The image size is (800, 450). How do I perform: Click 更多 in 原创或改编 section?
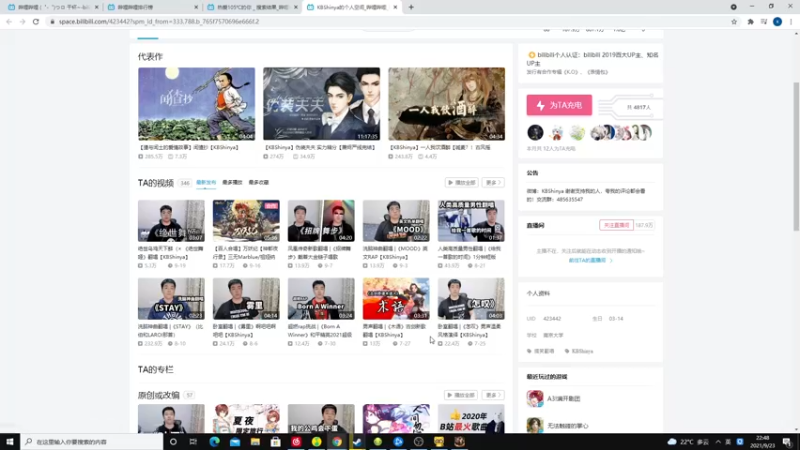click(x=493, y=395)
